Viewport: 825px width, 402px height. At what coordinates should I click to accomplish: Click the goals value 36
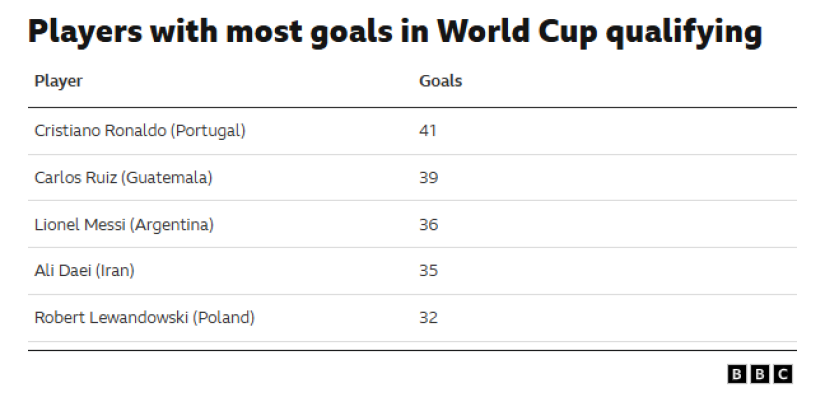[428, 225]
